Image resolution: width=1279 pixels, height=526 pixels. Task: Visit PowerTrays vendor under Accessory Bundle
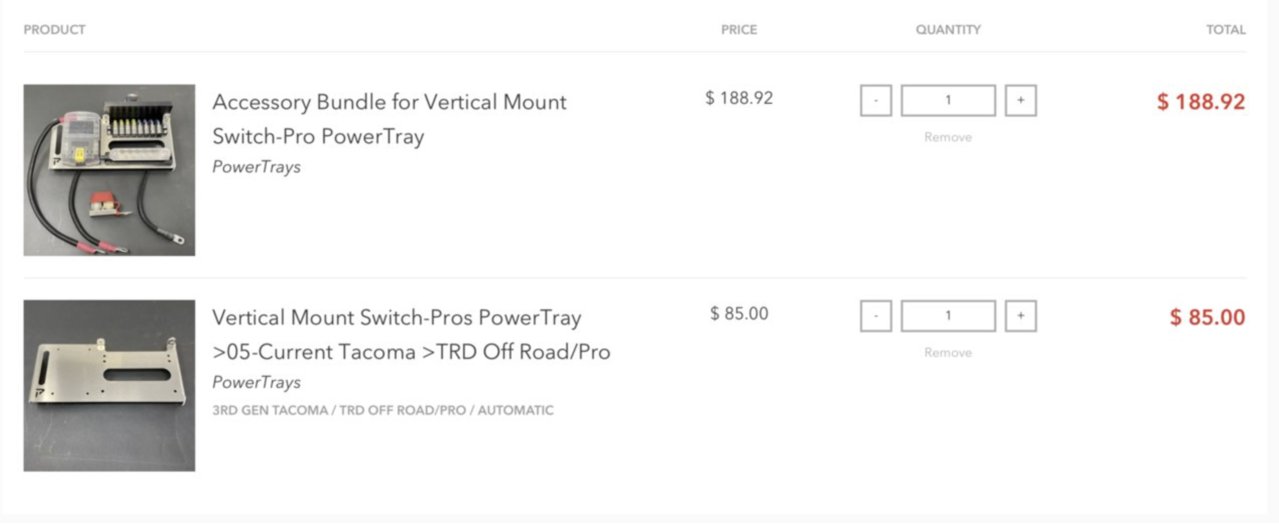pos(256,167)
